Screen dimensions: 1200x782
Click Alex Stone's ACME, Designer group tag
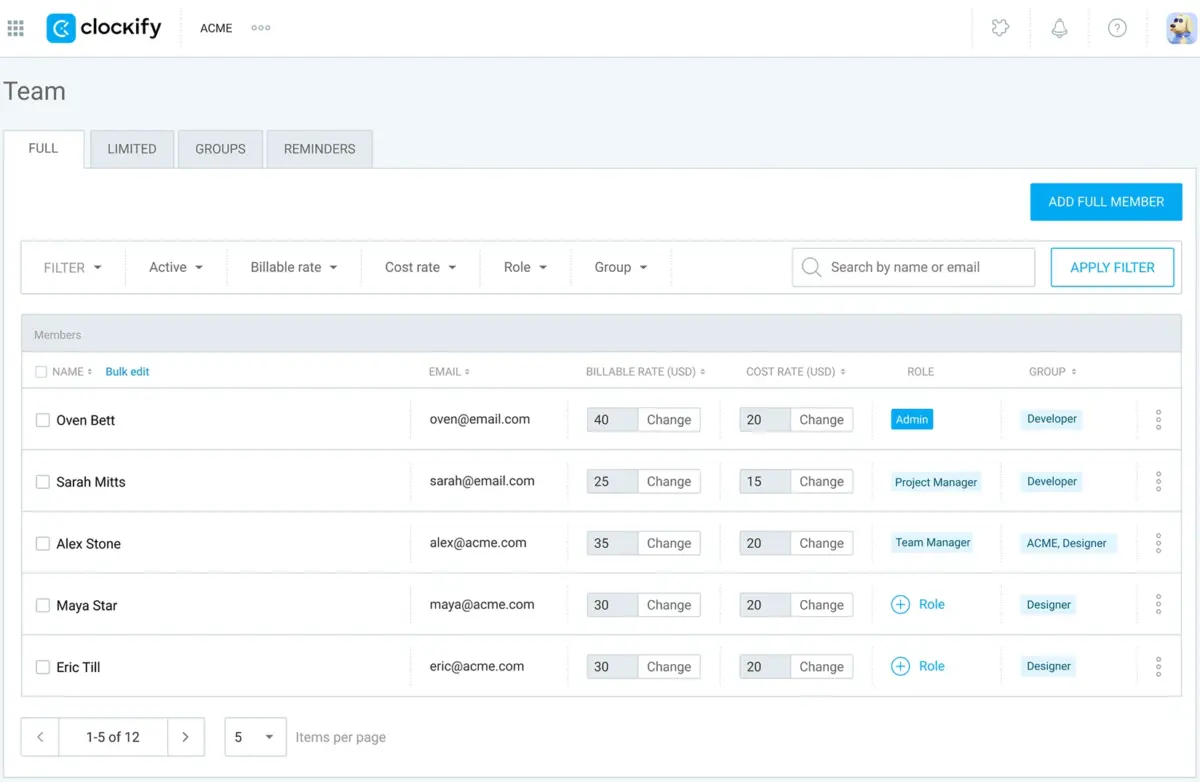(1067, 543)
